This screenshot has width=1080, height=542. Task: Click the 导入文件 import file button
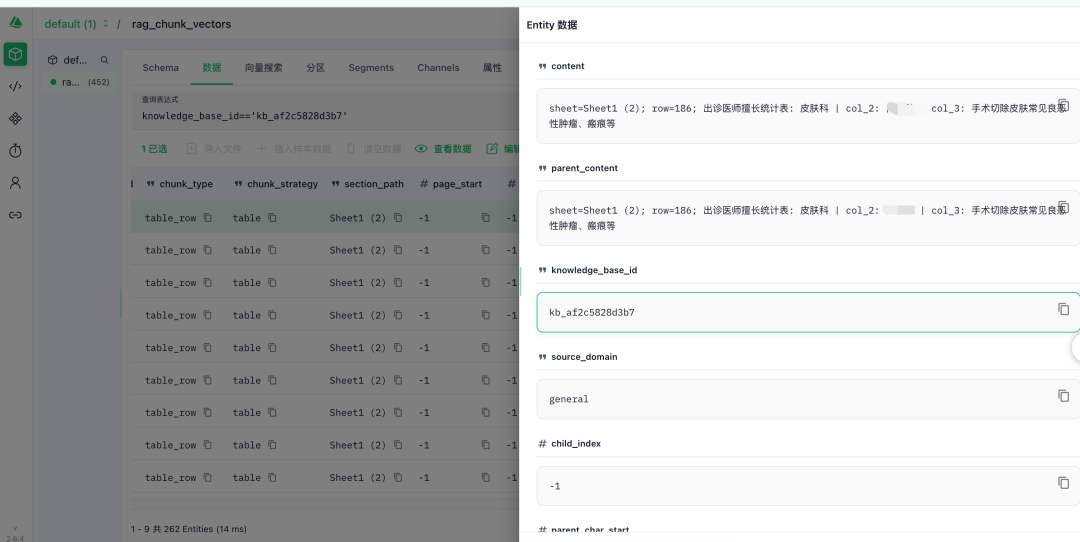tap(214, 149)
